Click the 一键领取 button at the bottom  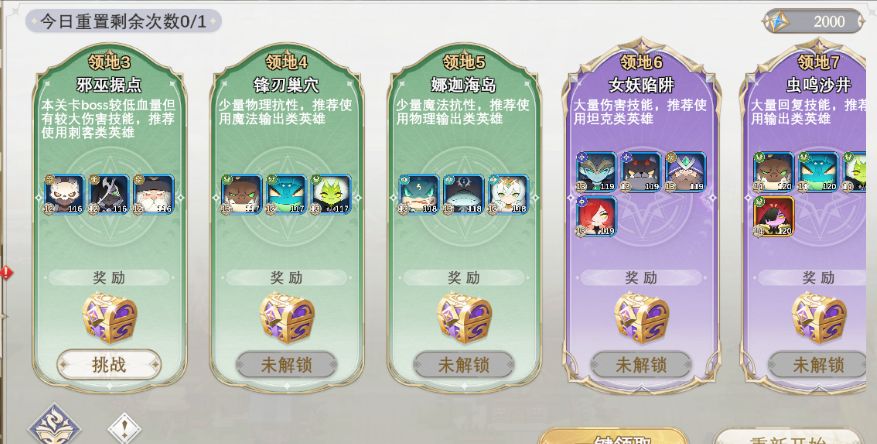614,437
